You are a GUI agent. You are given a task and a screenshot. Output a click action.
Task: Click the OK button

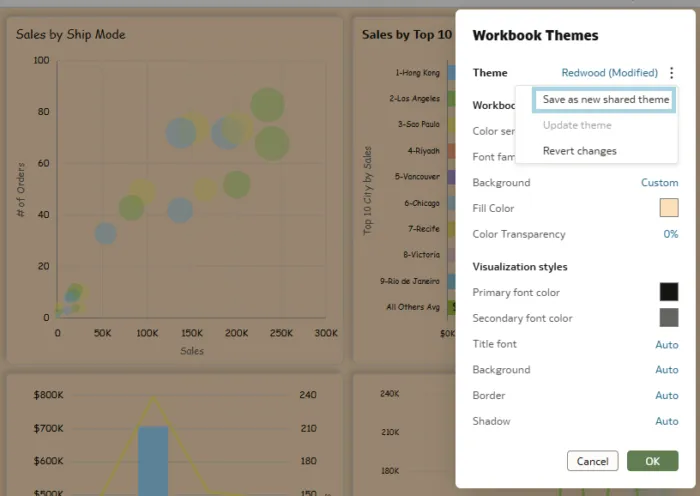(652, 461)
